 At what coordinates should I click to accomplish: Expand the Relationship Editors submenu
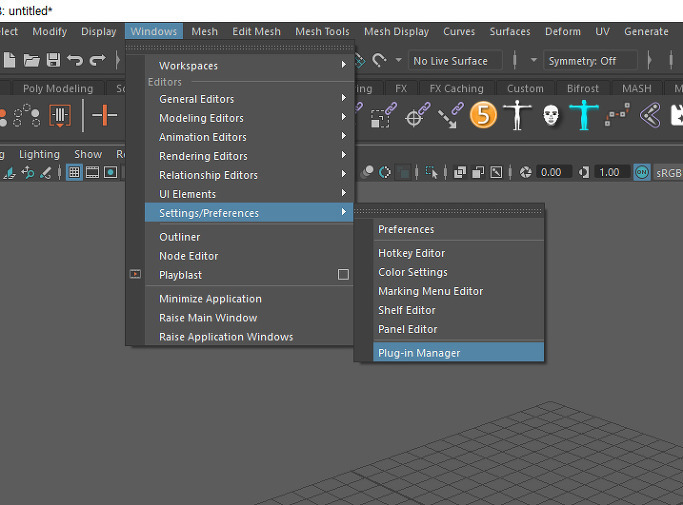(249, 175)
